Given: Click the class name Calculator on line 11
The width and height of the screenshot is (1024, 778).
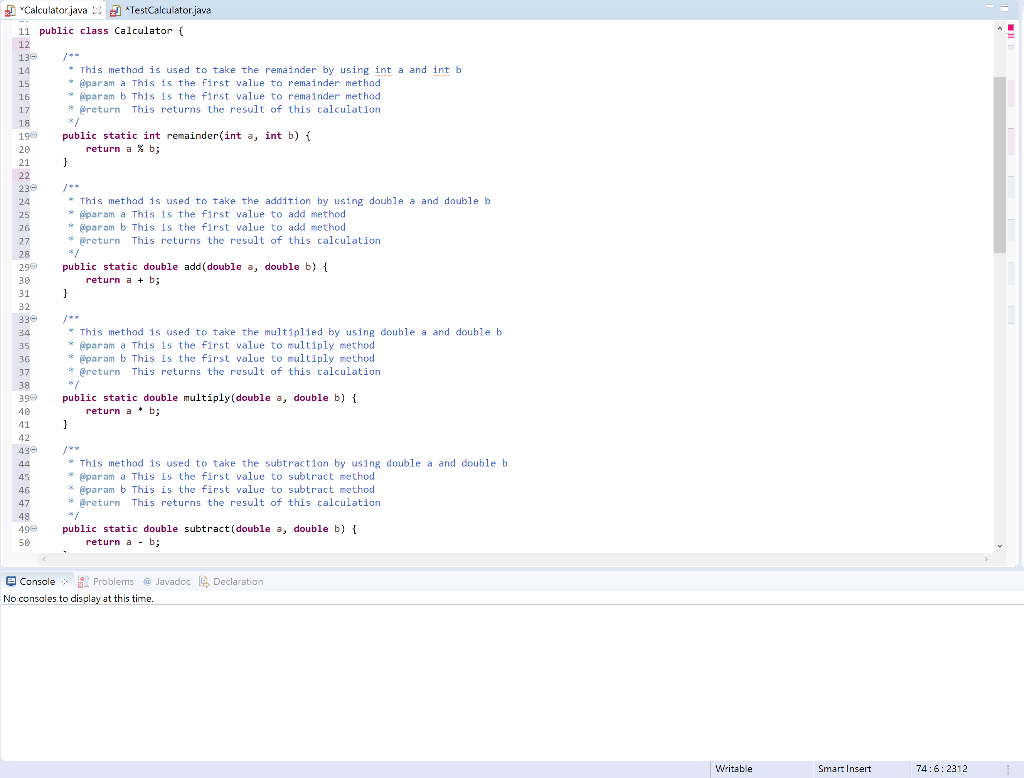Looking at the screenshot, I should pos(143,31).
